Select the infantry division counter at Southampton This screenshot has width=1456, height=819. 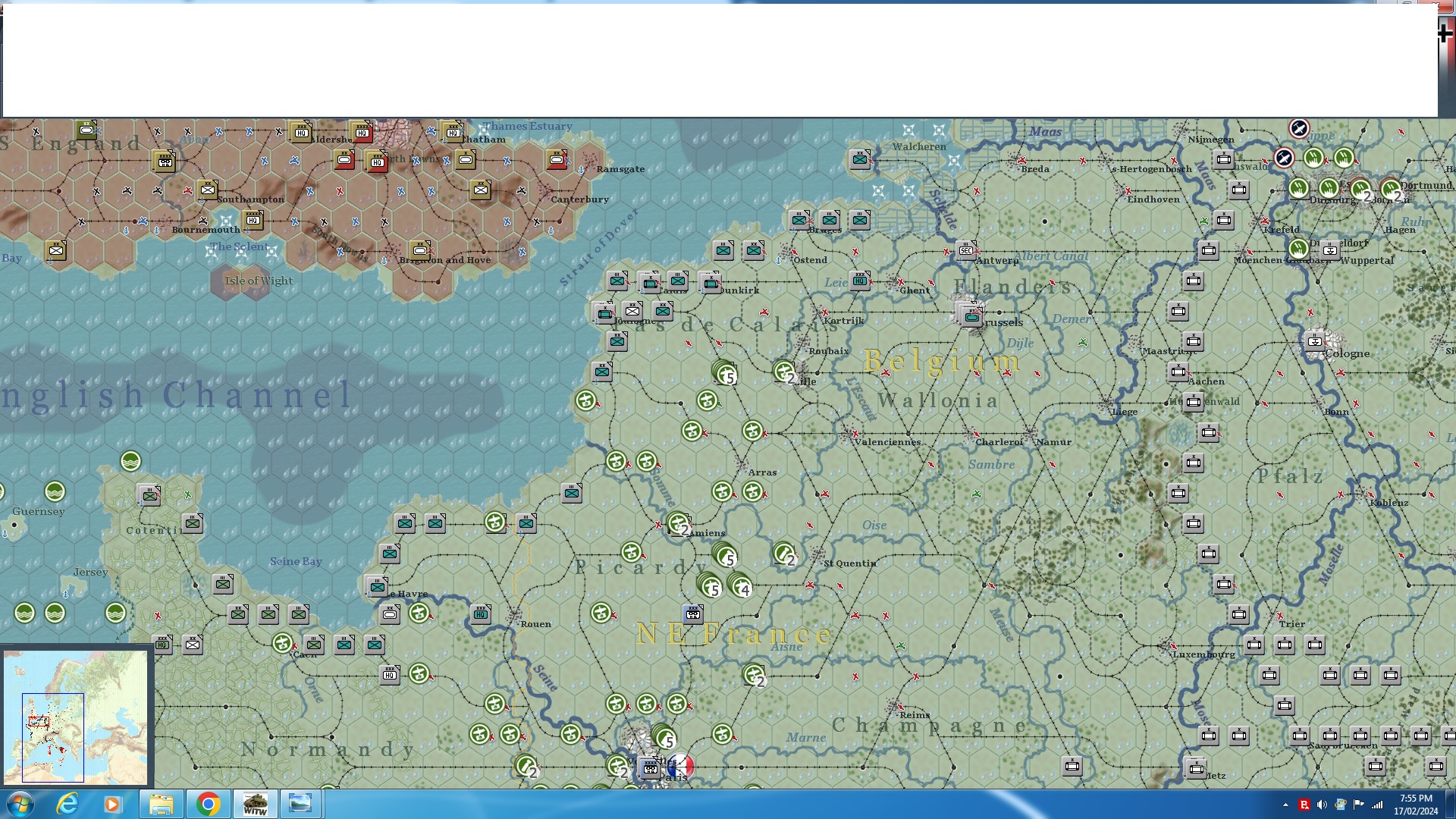click(x=208, y=190)
